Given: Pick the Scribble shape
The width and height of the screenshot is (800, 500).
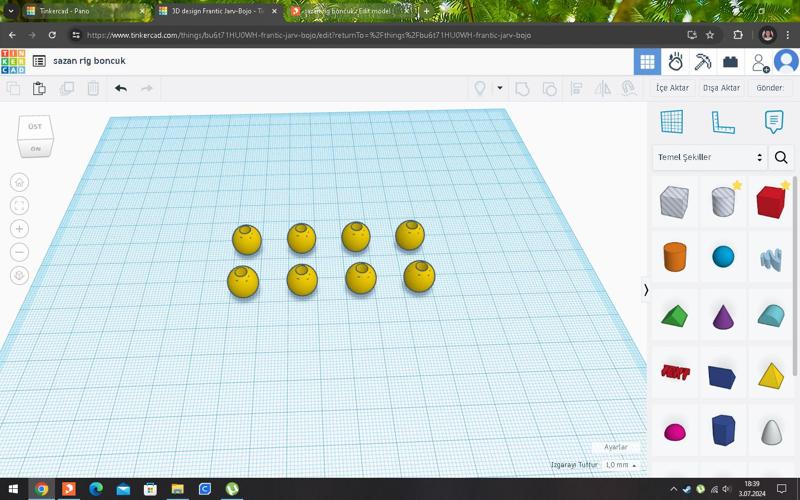Looking at the screenshot, I should point(771,259).
